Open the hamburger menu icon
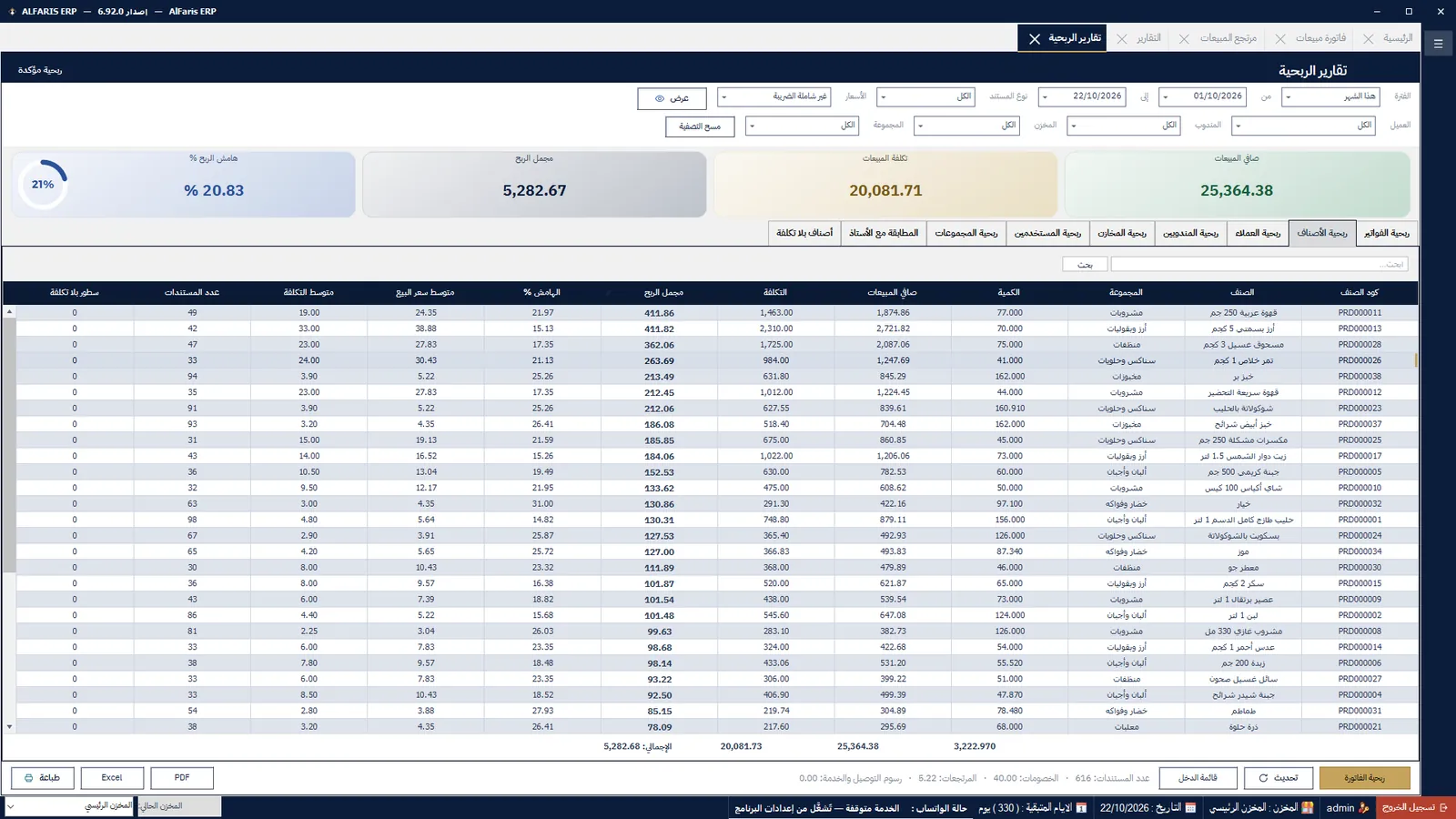1456x819 pixels. (x=1439, y=44)
